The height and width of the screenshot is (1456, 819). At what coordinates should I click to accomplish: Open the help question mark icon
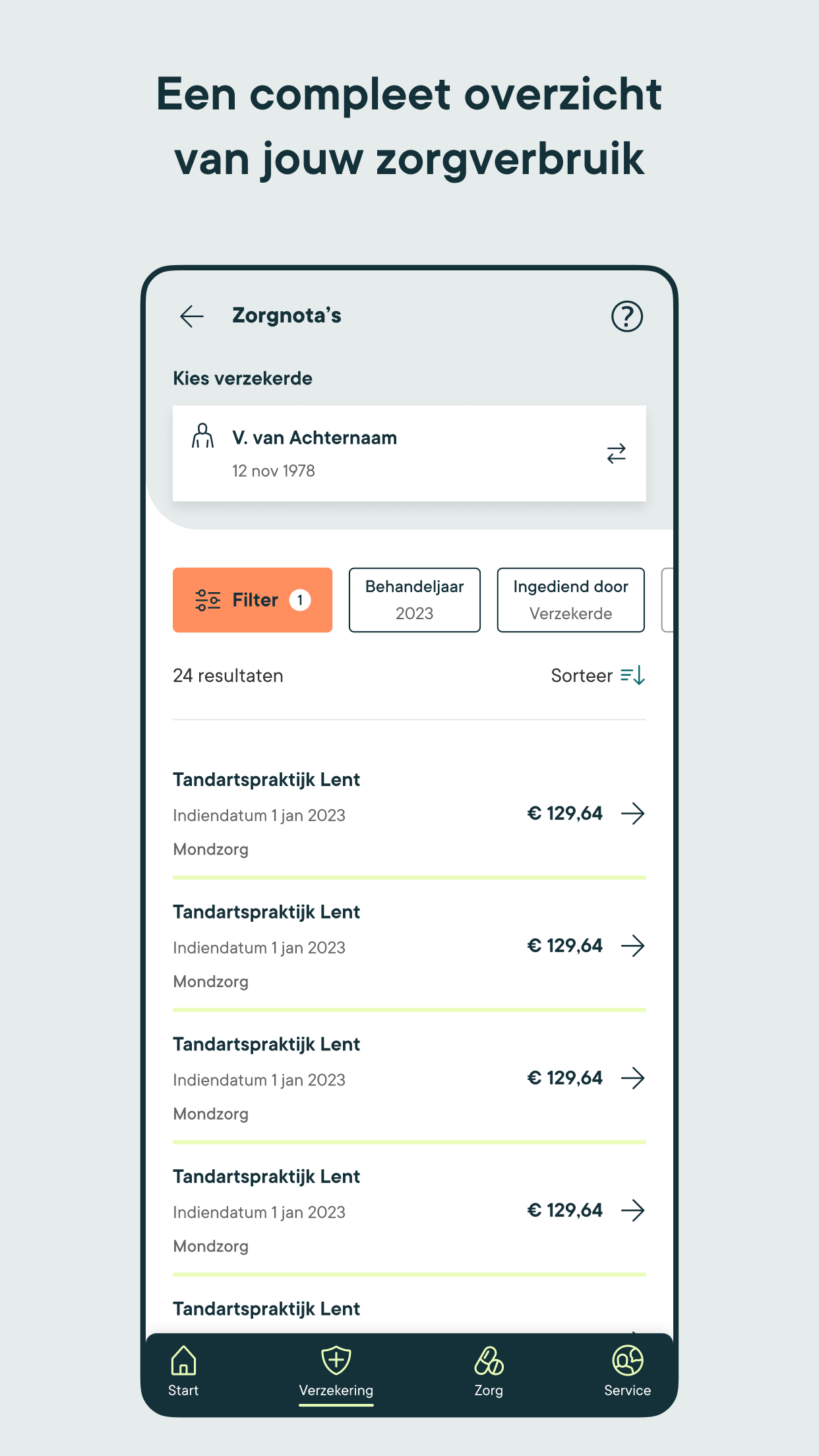pyautogui.click(x=626, y=317)
